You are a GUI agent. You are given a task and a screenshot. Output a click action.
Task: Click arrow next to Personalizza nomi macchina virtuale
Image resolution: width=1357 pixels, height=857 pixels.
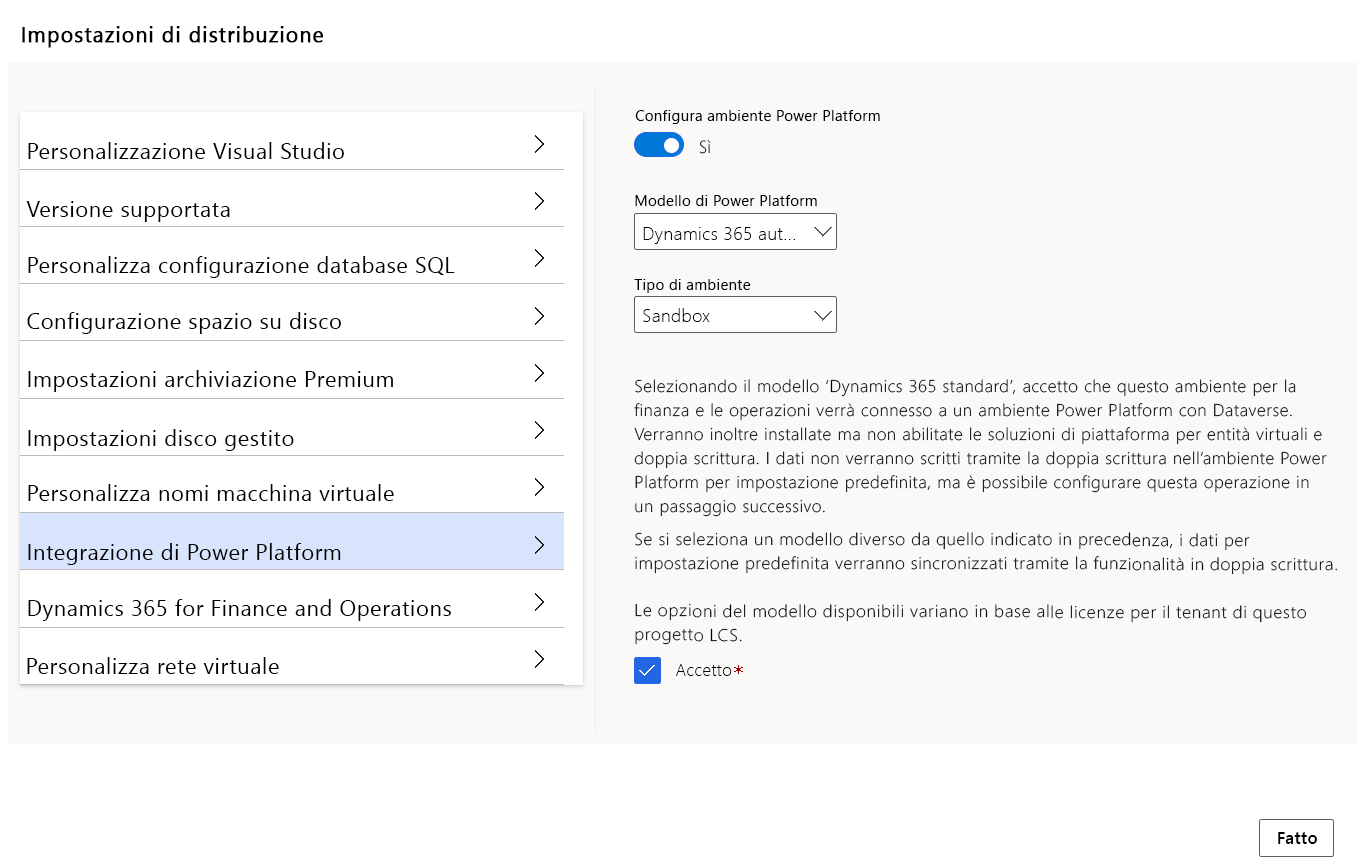[539, 487]
